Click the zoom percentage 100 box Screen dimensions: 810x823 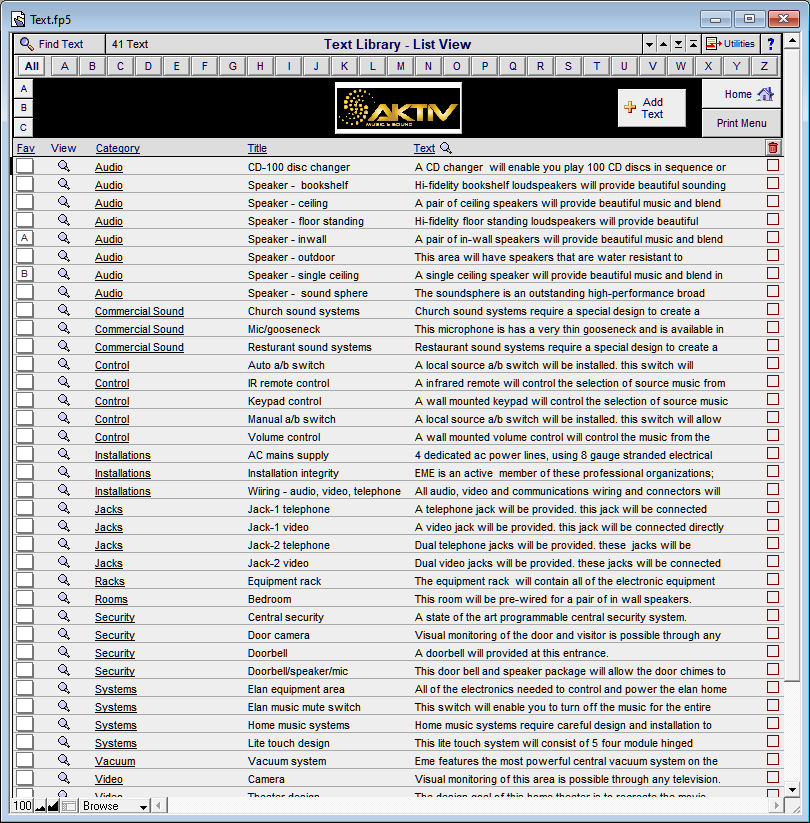22,806
